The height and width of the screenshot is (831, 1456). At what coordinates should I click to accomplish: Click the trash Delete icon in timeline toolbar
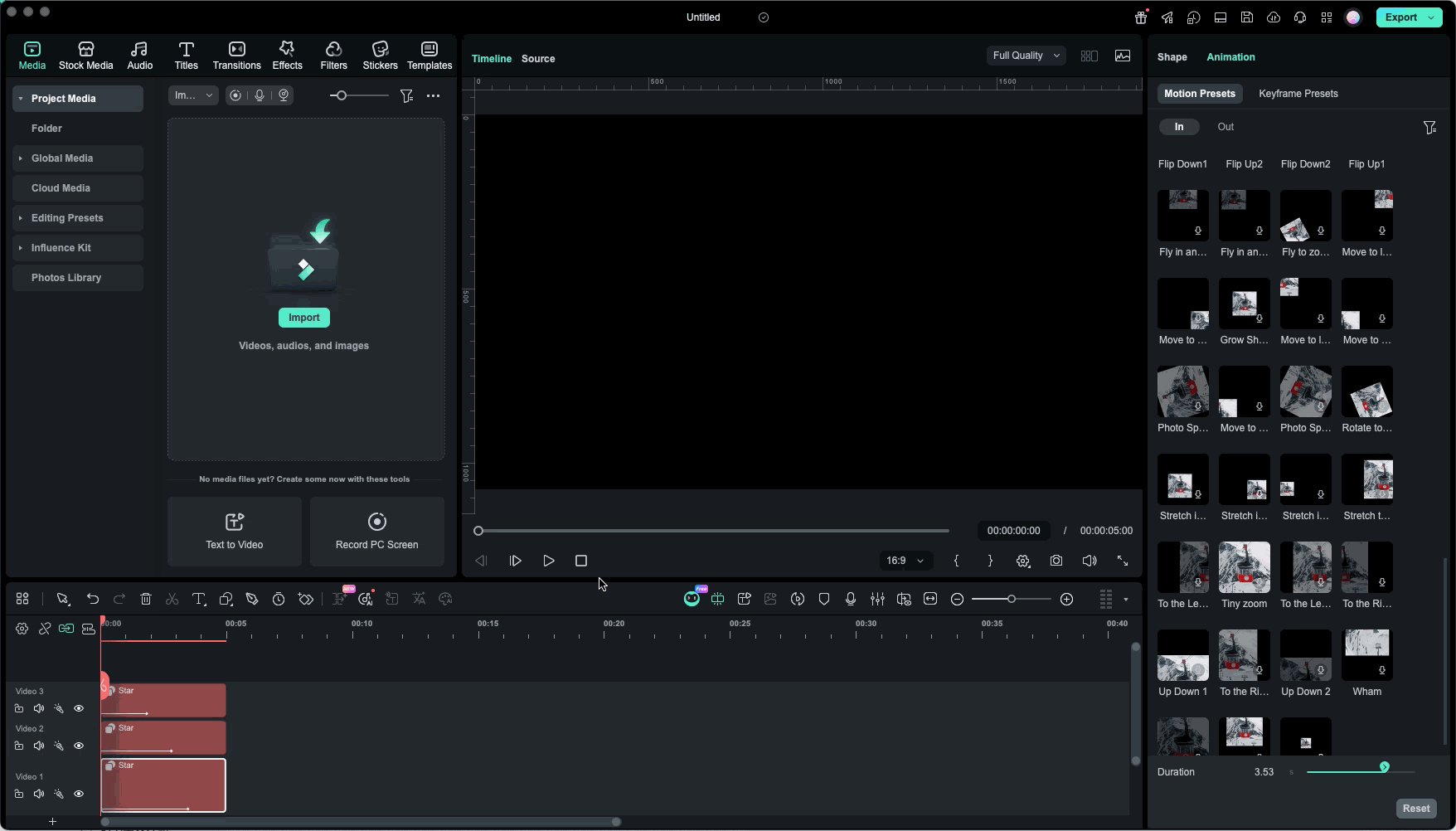pos(146,599)
